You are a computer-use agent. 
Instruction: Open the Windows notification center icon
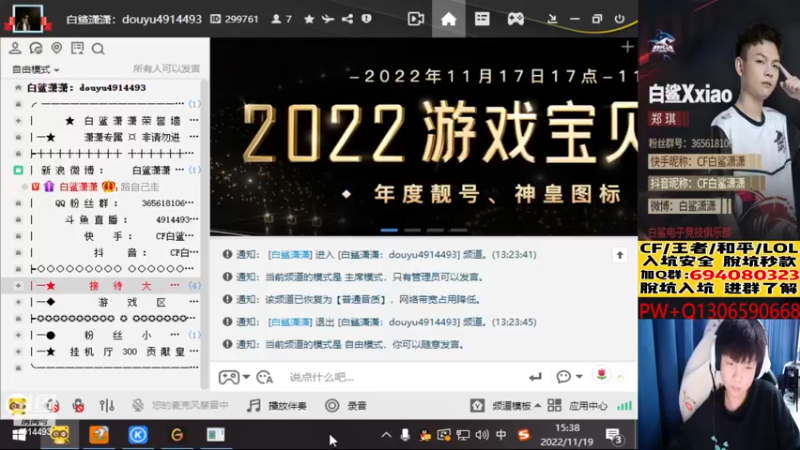[x=614, y=435]
